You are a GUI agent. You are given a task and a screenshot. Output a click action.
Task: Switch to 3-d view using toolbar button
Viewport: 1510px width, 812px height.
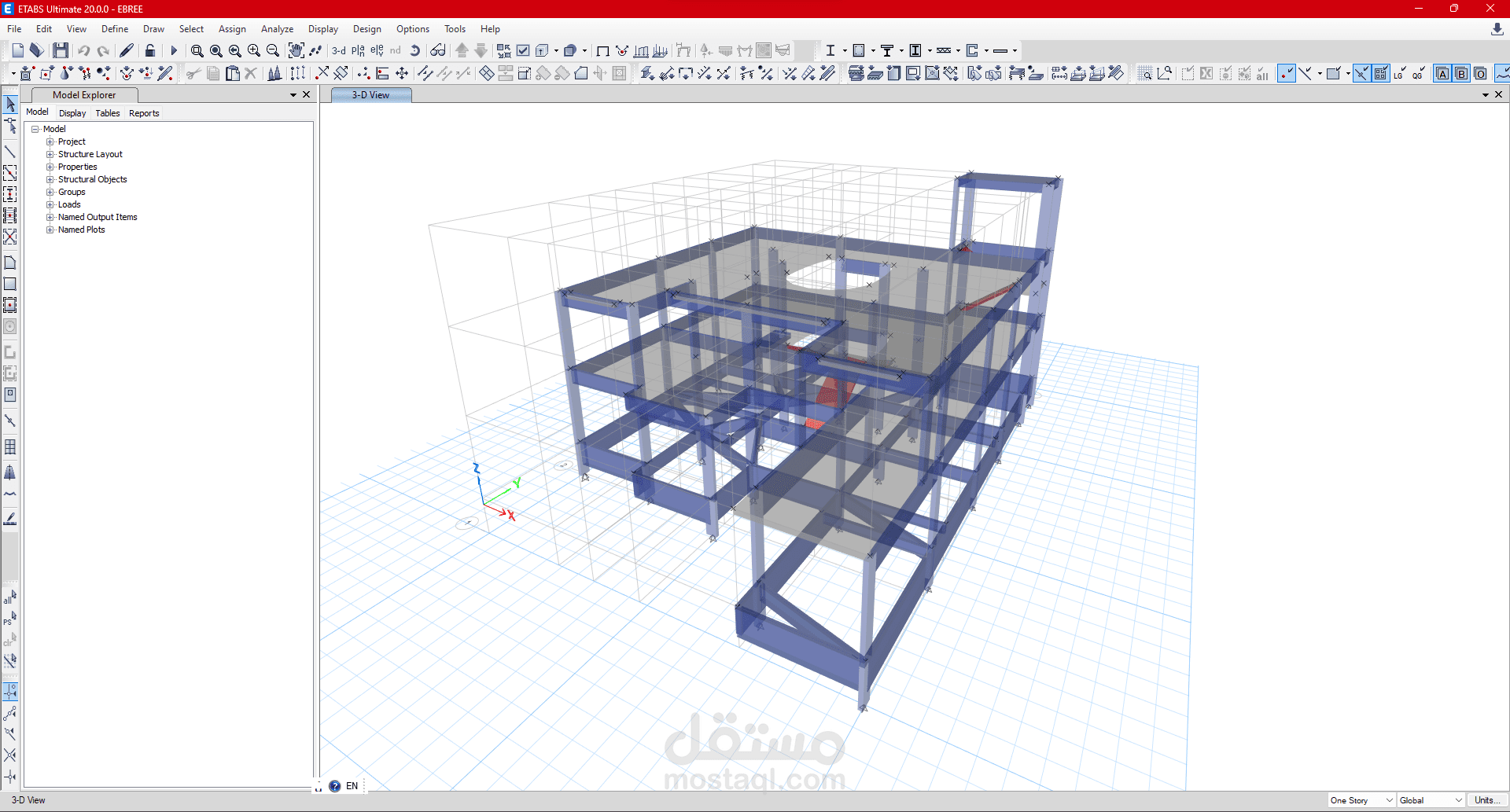point(339,50)
